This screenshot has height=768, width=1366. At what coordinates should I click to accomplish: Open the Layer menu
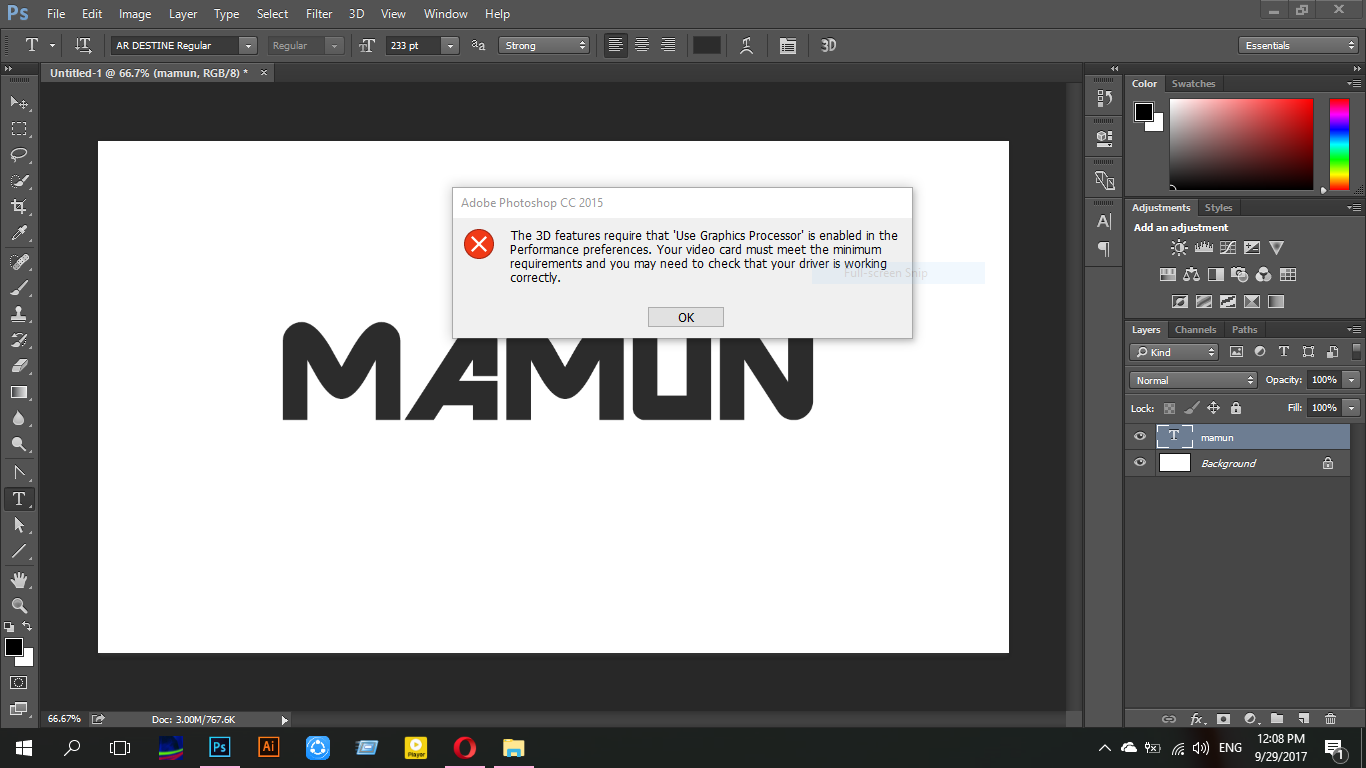point(183,14)
